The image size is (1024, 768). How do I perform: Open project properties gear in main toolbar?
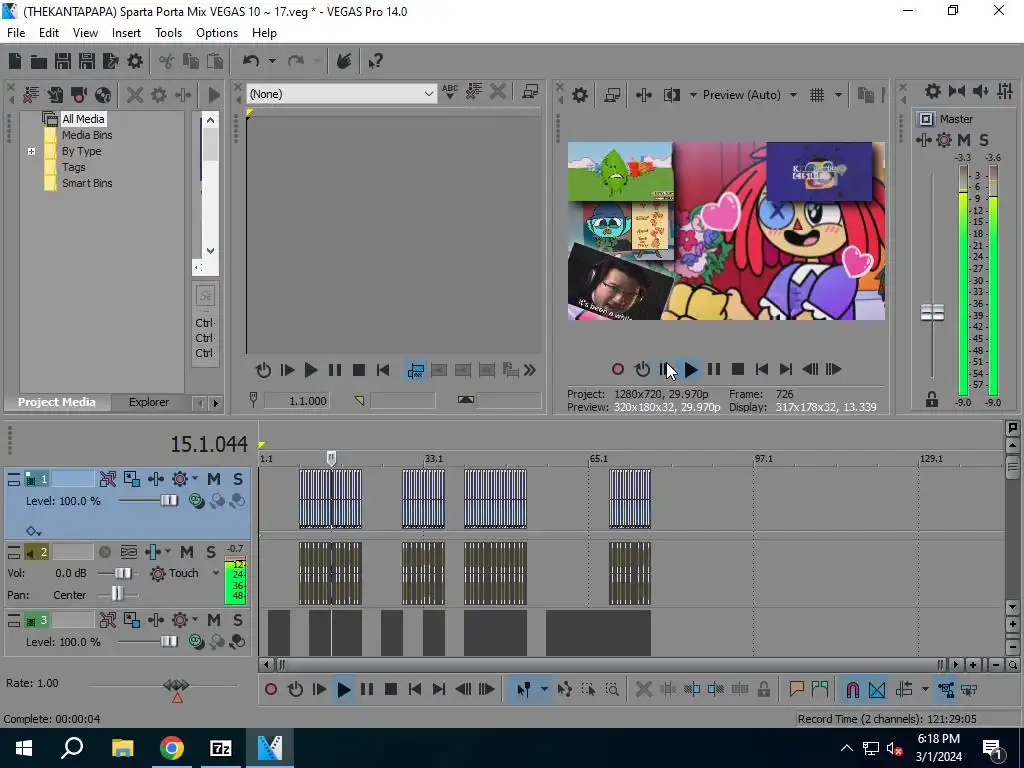[135, 61]
